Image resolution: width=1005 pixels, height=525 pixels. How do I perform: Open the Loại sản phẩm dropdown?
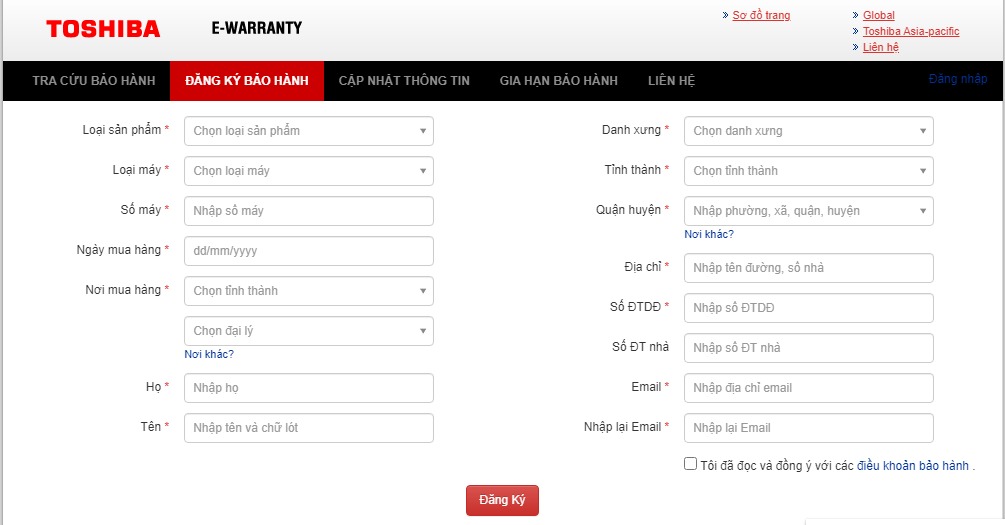click(x=308, y=131)
